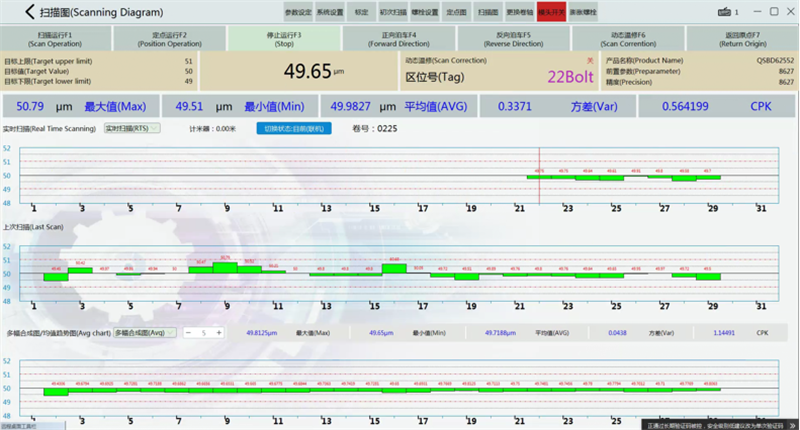Click the blue 切换状态 switch-state button
The width and height of the screenshot is (800, 430).
295,129
